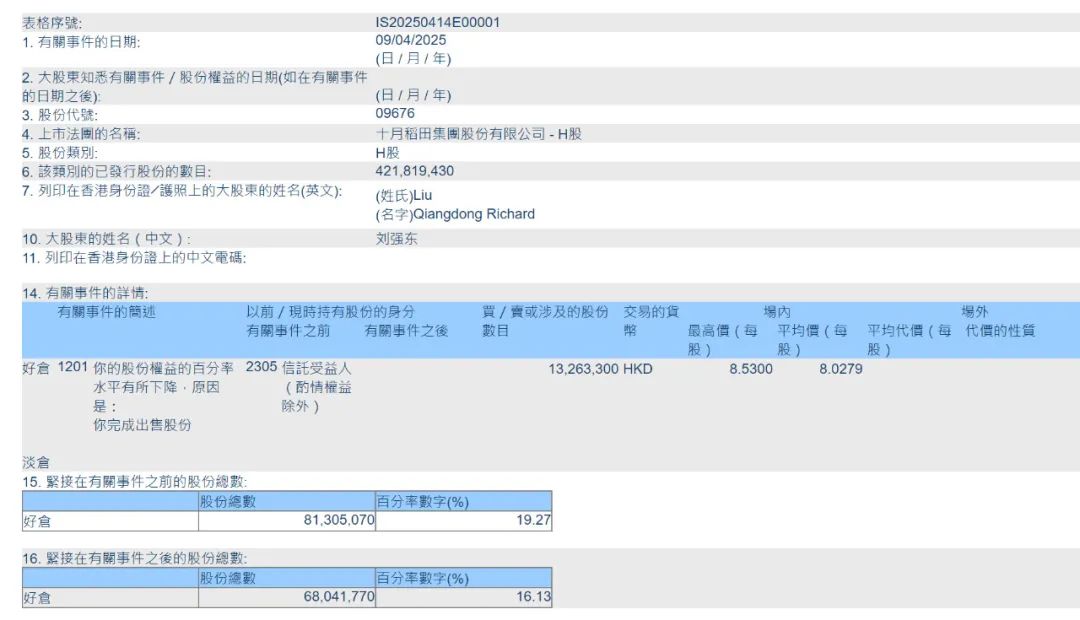Screen dimensions: 1080x620
Task: Select column header 有關事件的簡述
Action: [x=107, y=312]
